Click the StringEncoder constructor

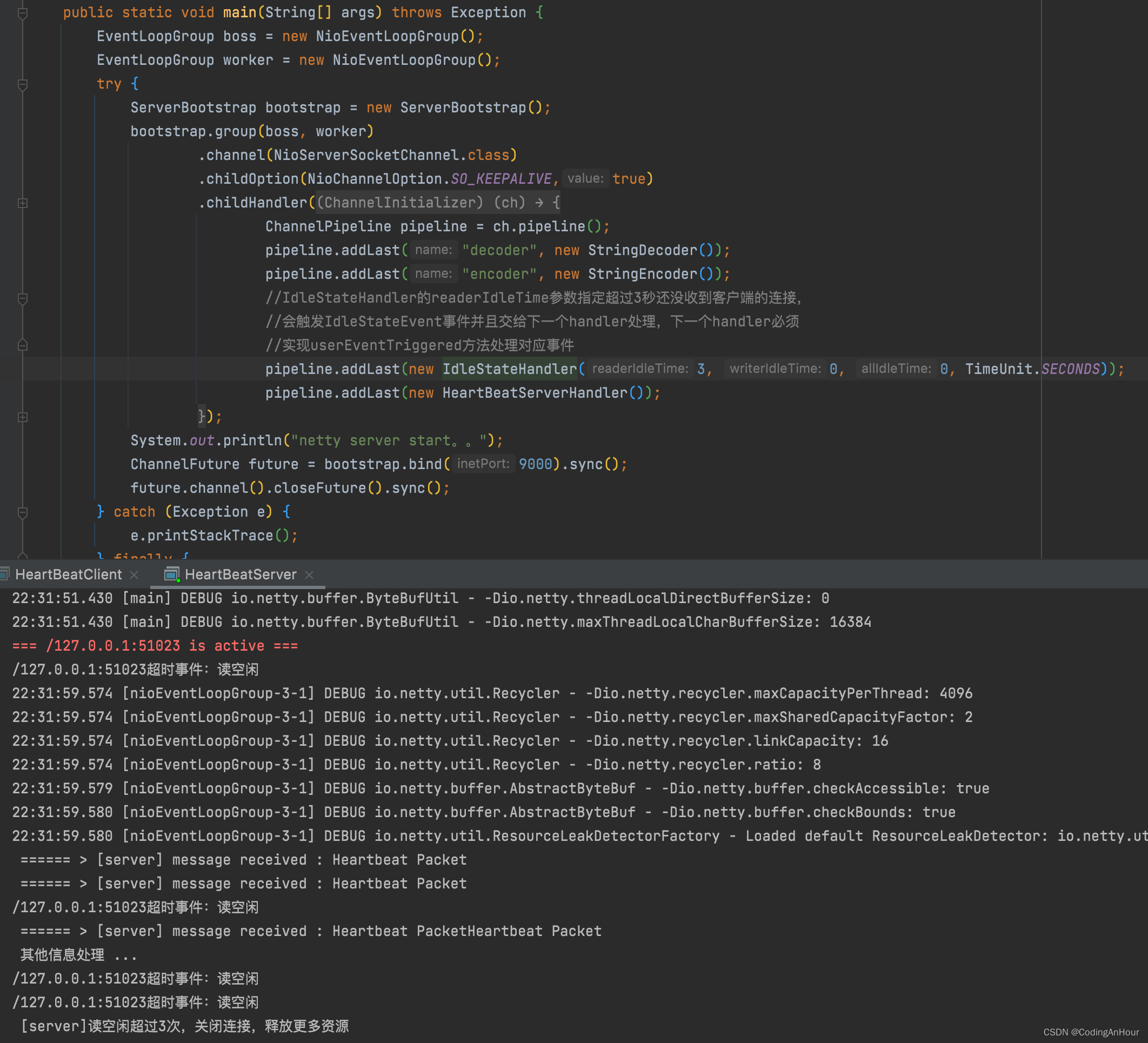tap(650, 274)
